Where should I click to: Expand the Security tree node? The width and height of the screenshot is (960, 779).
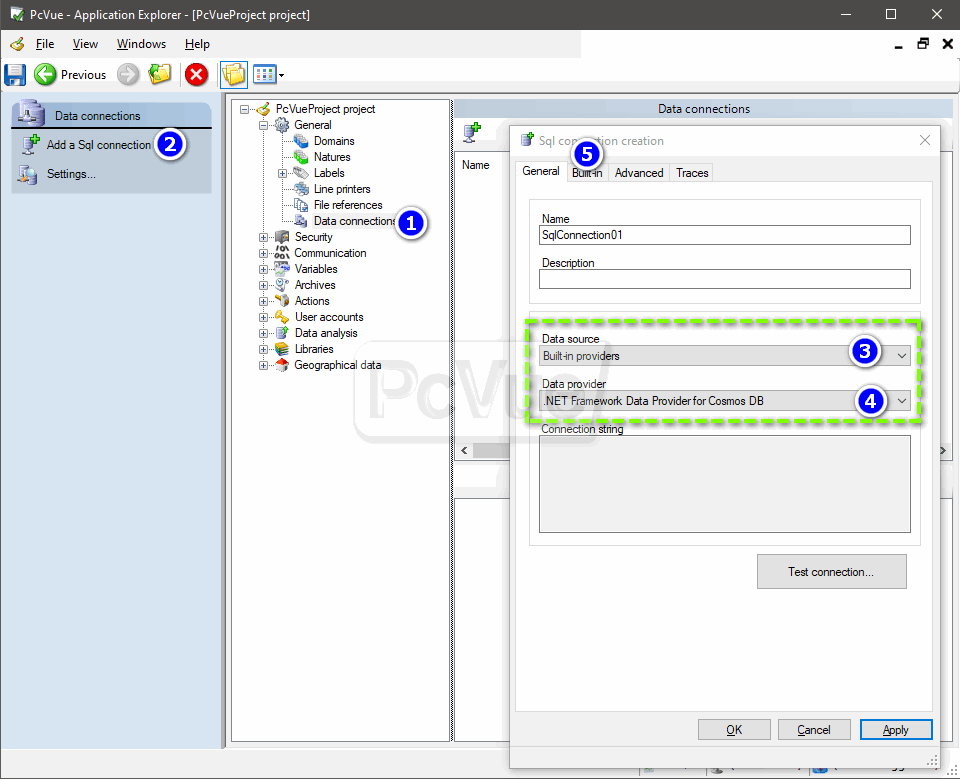[264, 237]
